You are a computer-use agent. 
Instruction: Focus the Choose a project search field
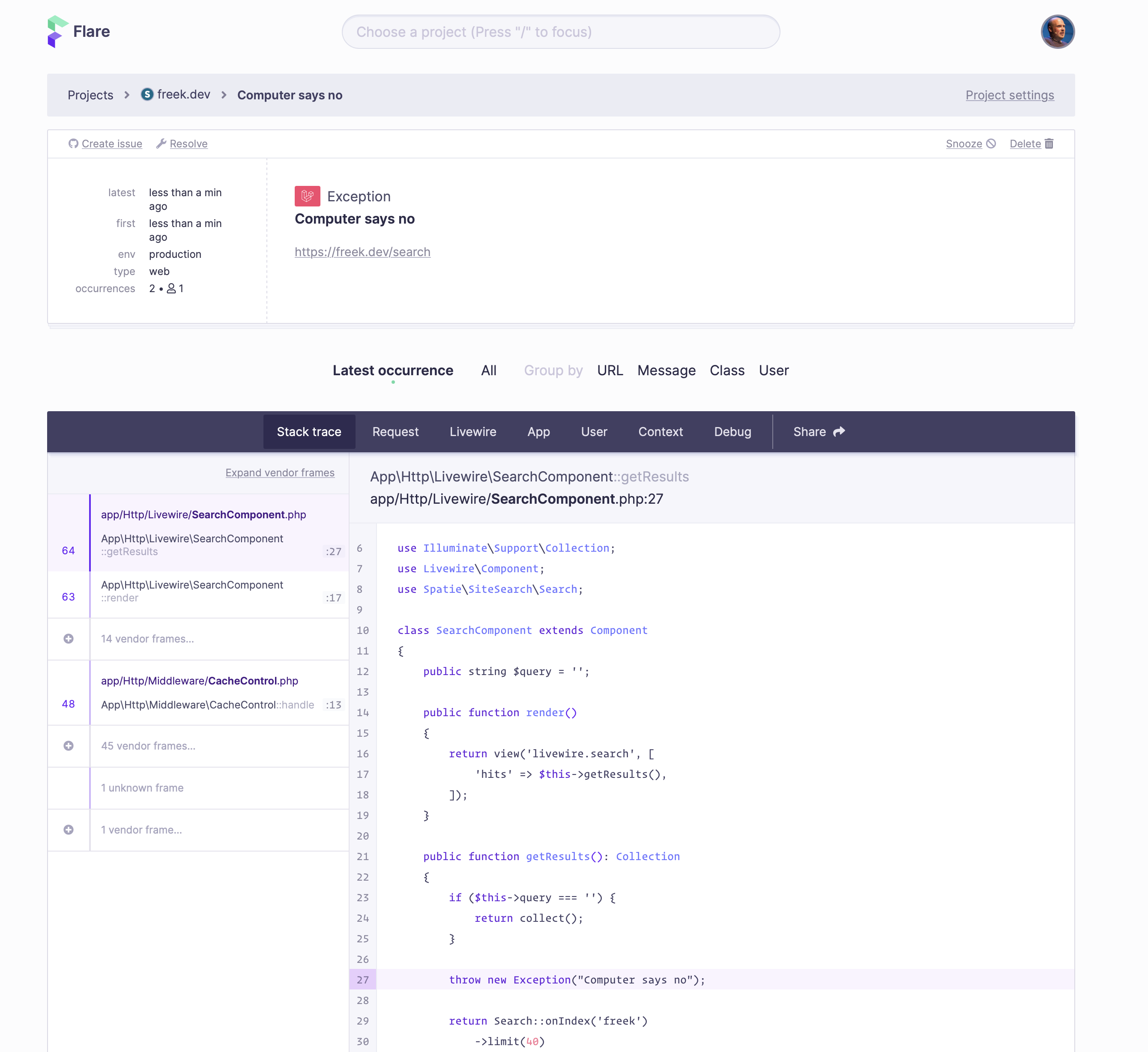[x=560, y=32]
